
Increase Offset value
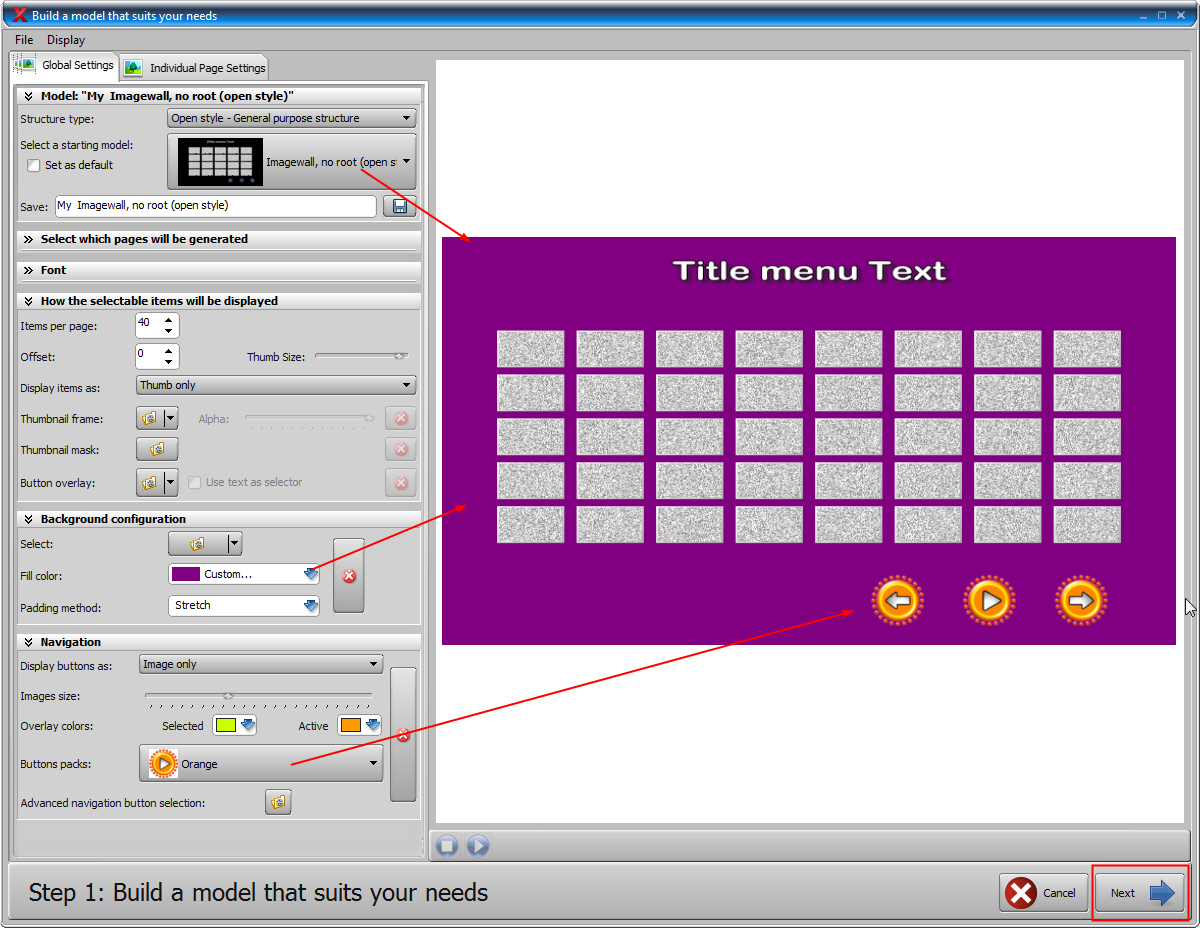pos(168,350)
